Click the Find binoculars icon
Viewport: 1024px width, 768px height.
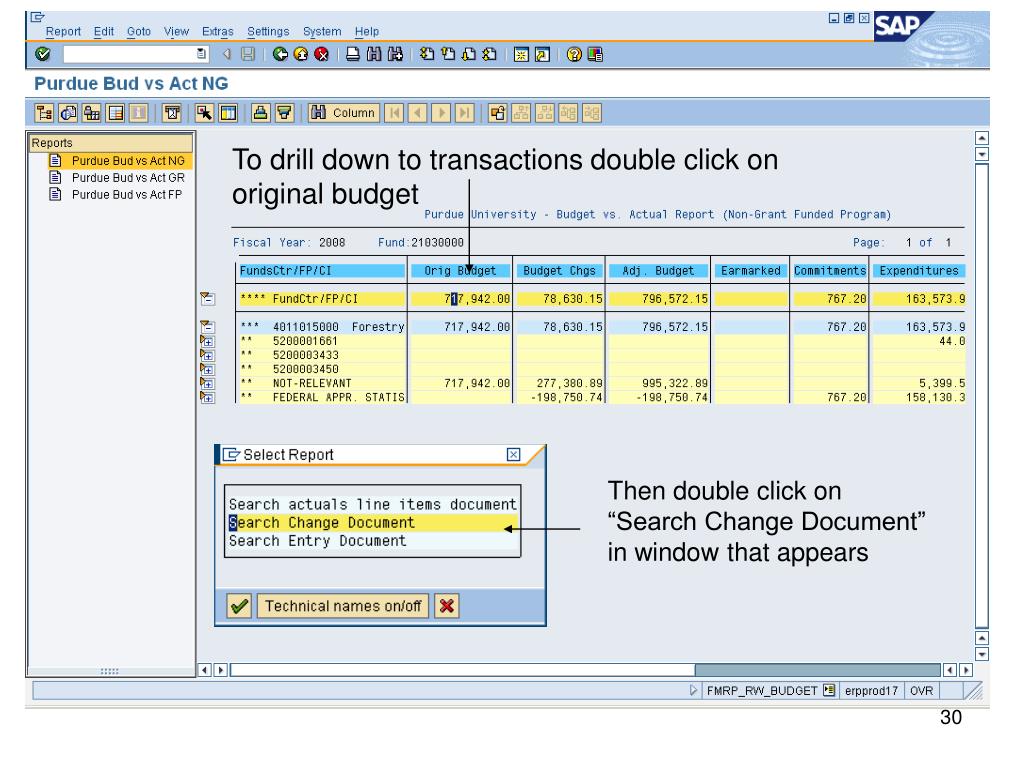coord(374,55)
